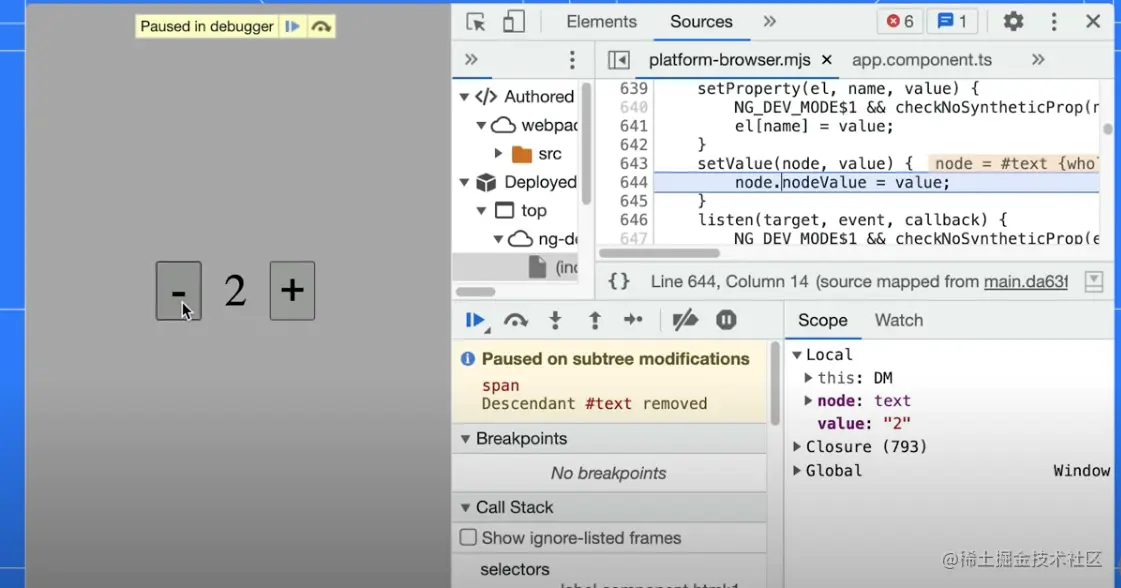1121x588 pixels.
Task: Expand the 'node: text' scope entry
Action: 808,401
